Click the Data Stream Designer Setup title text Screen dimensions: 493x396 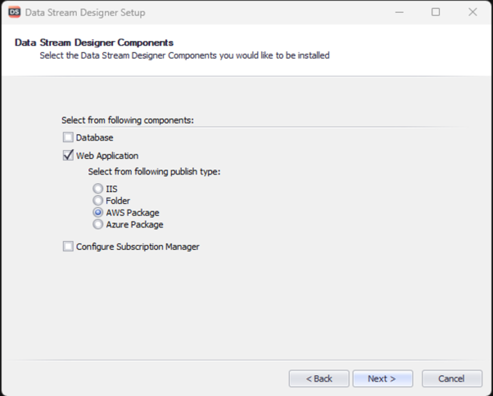tap(85, 13)
